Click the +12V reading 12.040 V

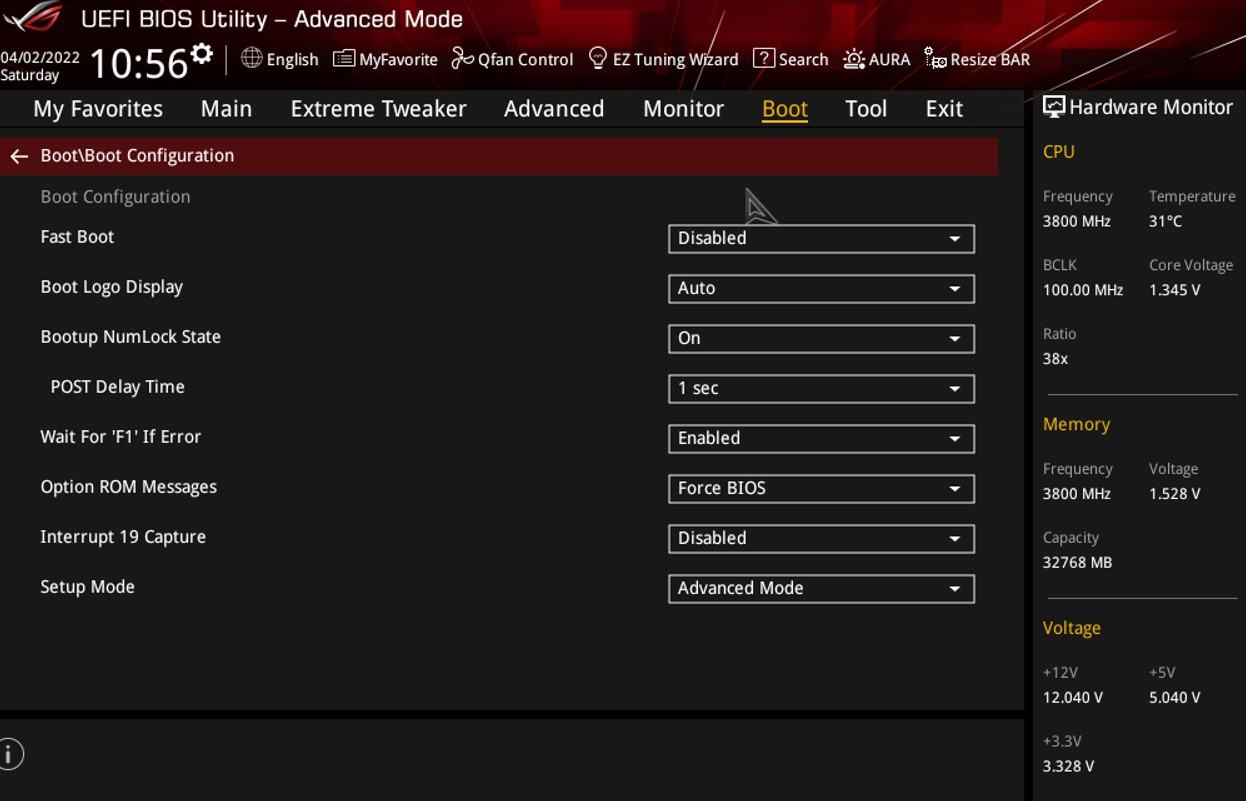click(1073, 698)
